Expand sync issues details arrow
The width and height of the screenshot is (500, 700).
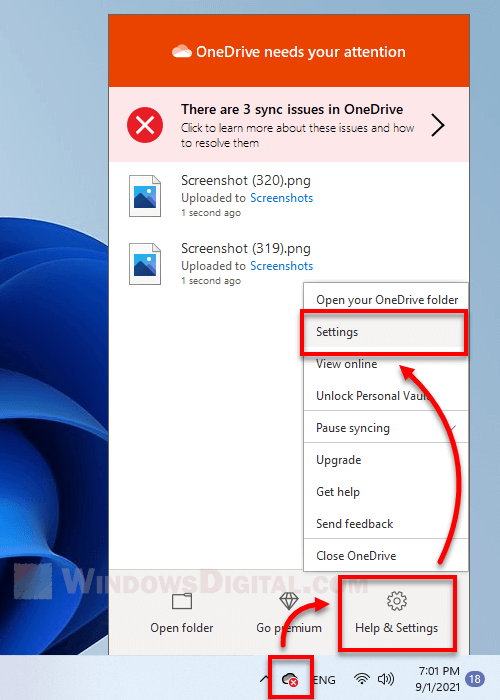point(438,125)
